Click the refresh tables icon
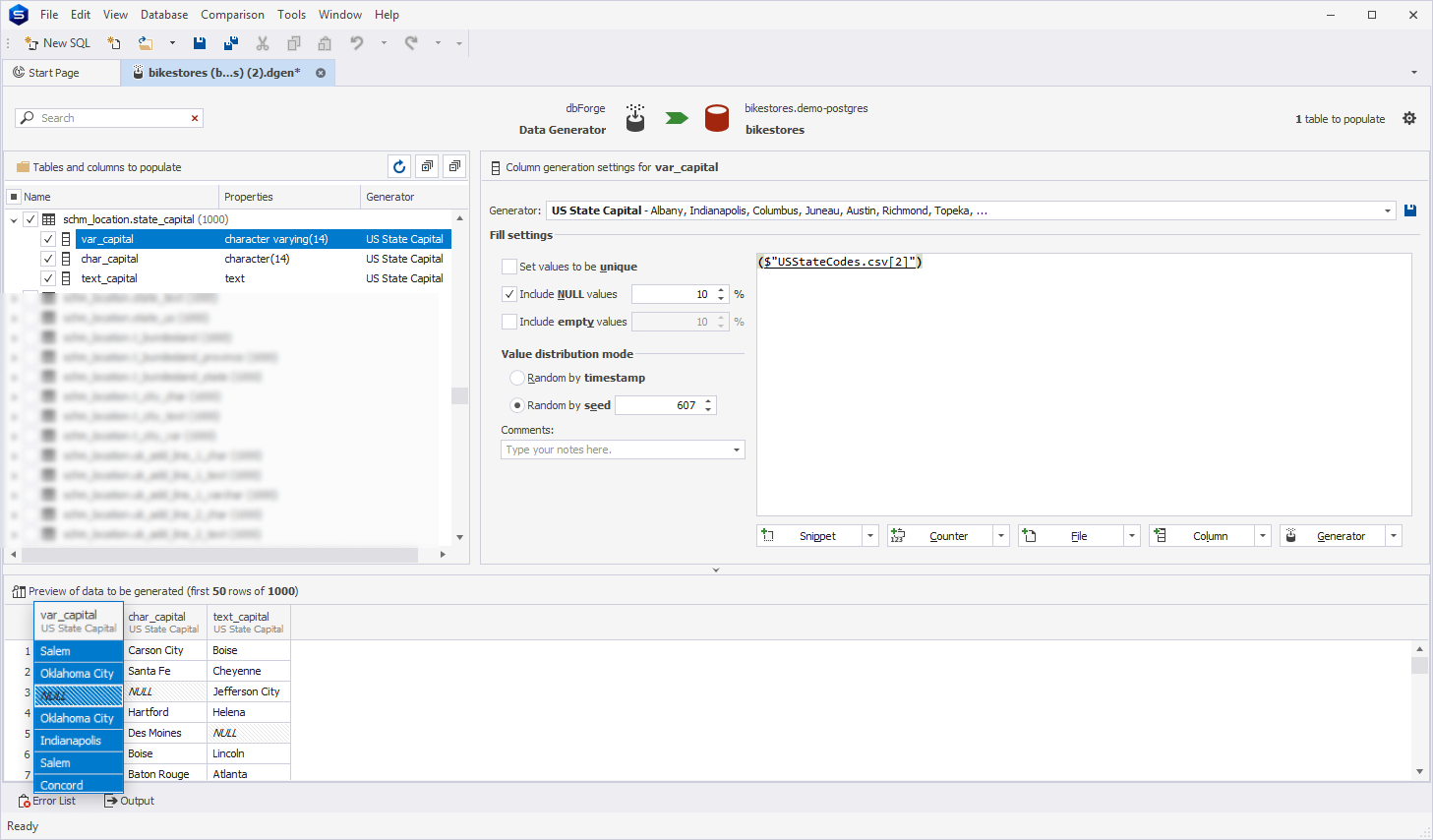 point(399,166)
